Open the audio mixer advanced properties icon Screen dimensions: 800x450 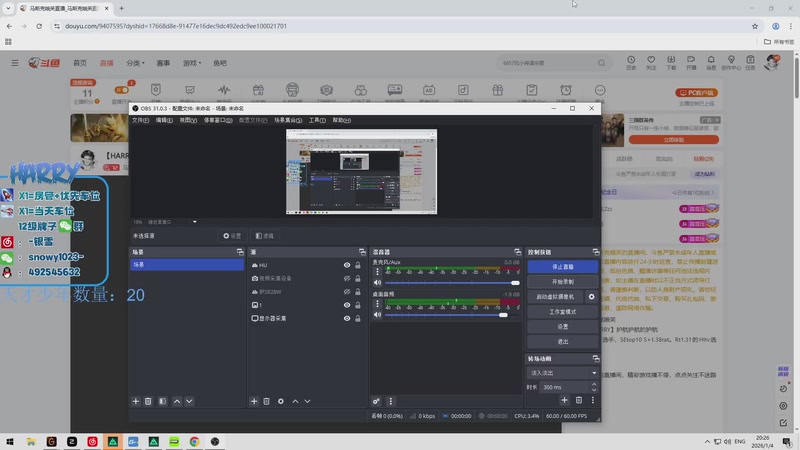(x=377, y=401)
